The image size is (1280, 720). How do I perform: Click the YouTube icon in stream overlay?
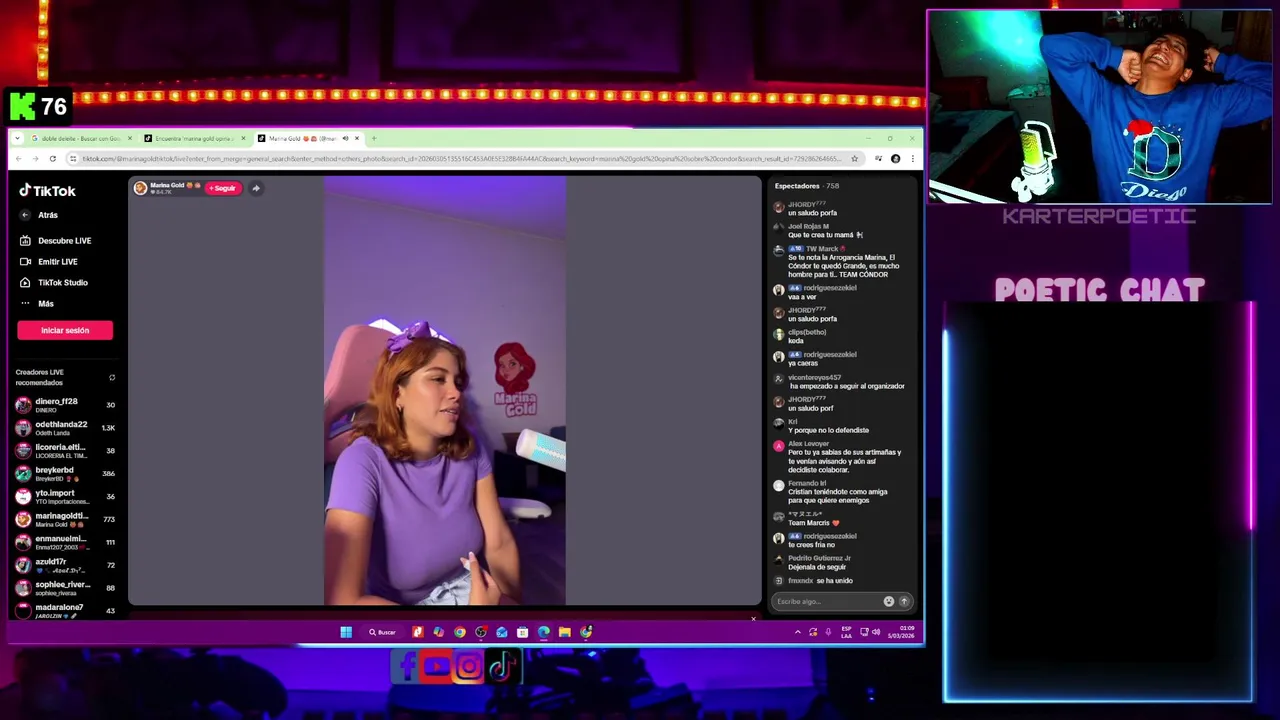(437, 667)
